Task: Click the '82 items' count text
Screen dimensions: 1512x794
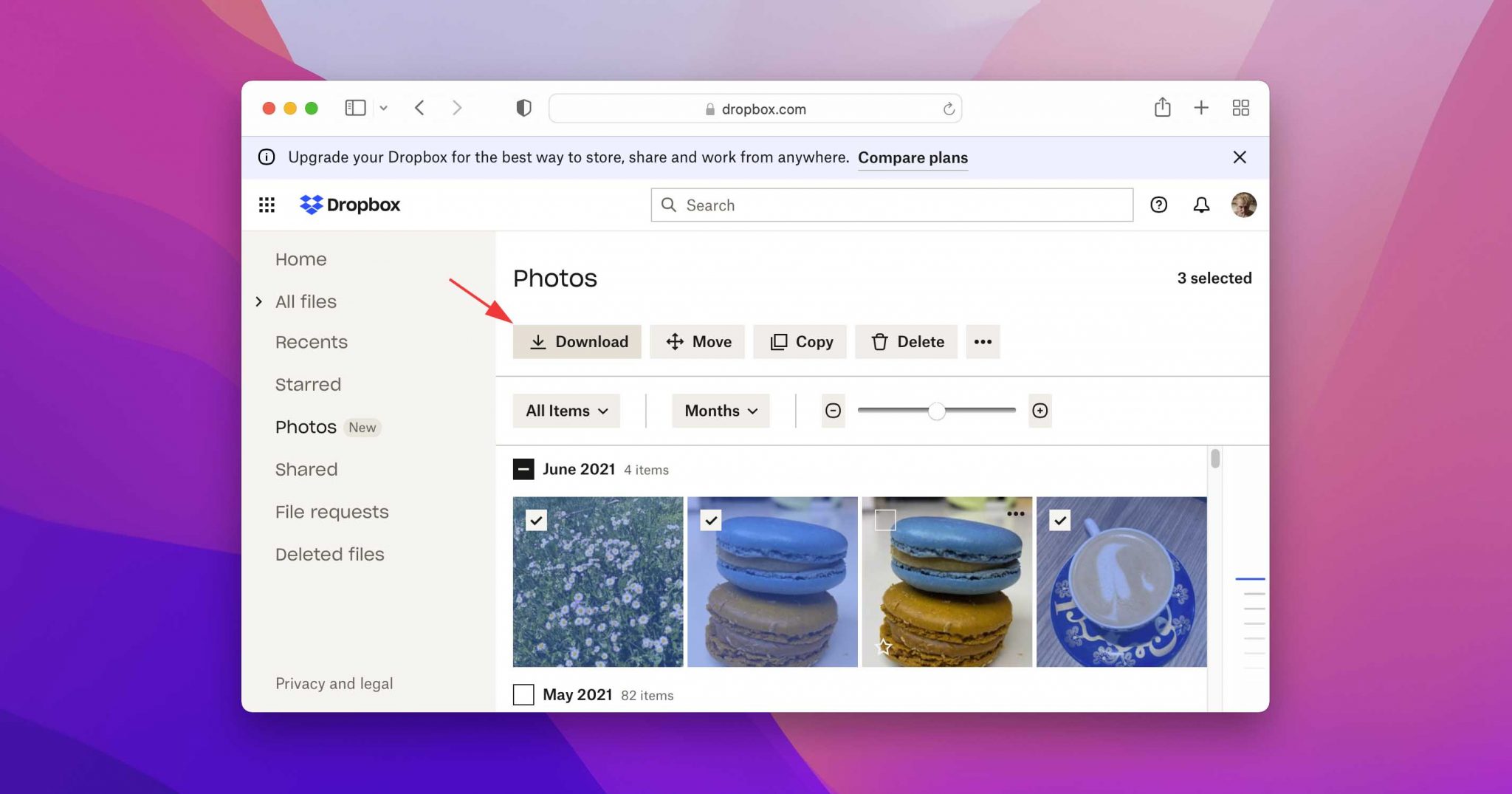Action: [647, 695]
